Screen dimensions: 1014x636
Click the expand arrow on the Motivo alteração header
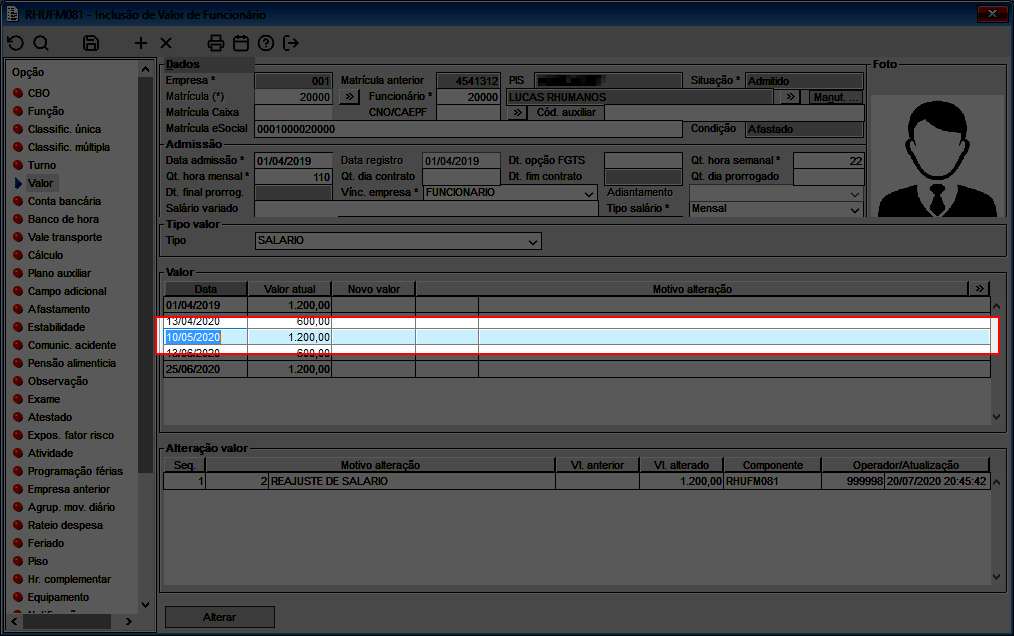click(x=979, y=289)
